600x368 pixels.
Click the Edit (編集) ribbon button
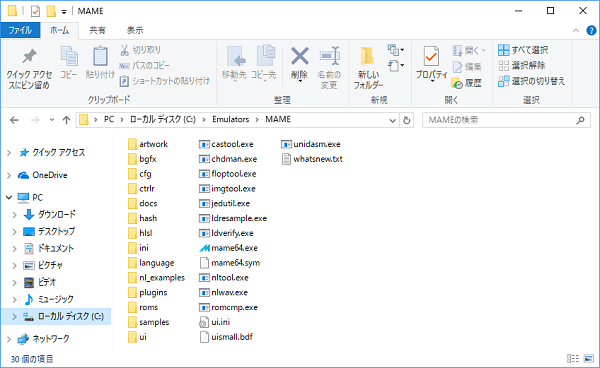[x=467, y=67]
